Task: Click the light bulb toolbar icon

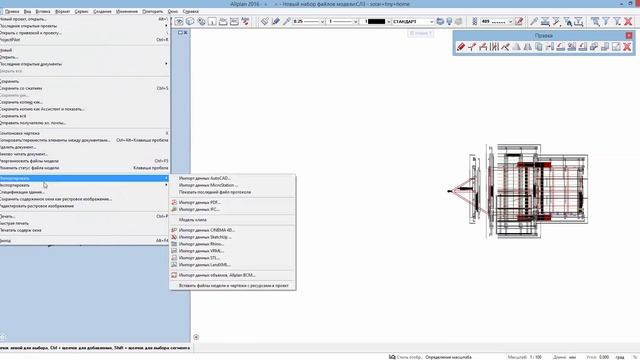Action: (449, 22)
